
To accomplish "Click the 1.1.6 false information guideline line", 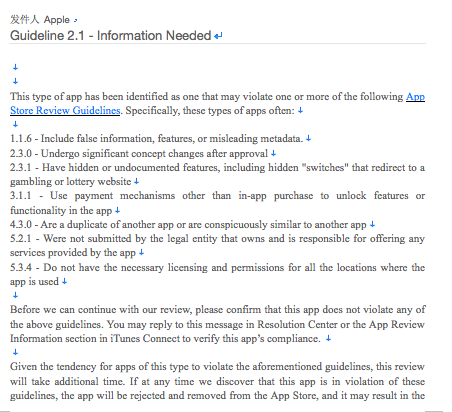I will click(x=156, y=138).
